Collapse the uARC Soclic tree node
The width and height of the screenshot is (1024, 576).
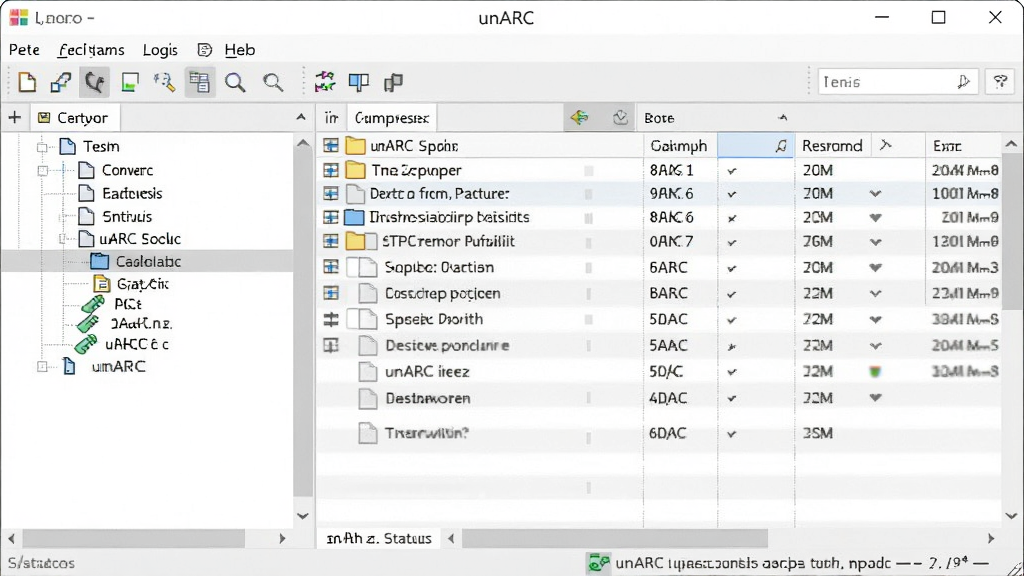click(x=63, y=239)
